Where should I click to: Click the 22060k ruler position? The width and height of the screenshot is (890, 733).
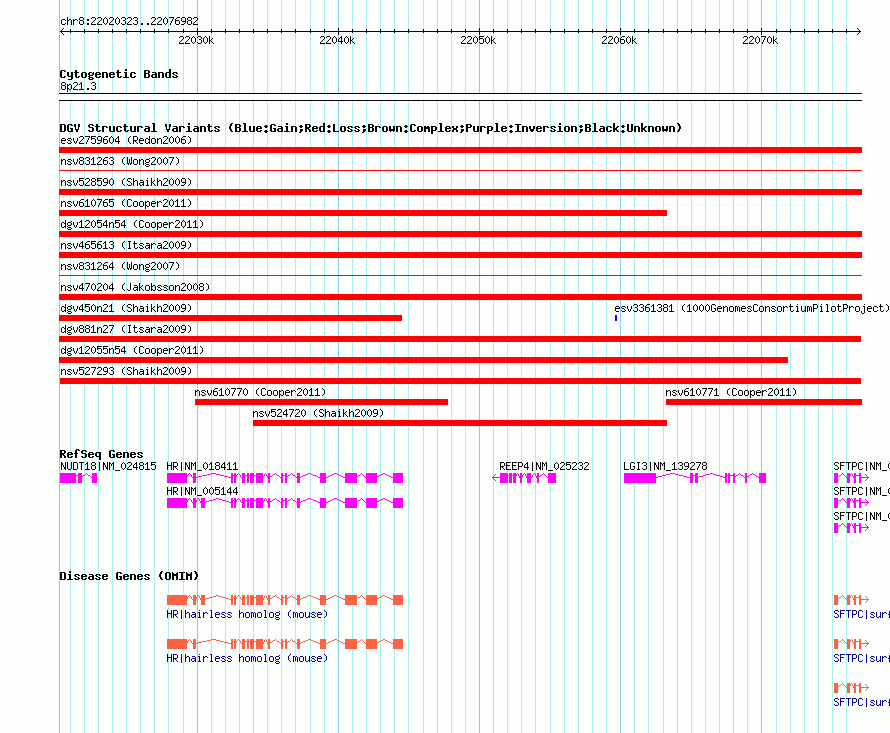coord(619,40)
